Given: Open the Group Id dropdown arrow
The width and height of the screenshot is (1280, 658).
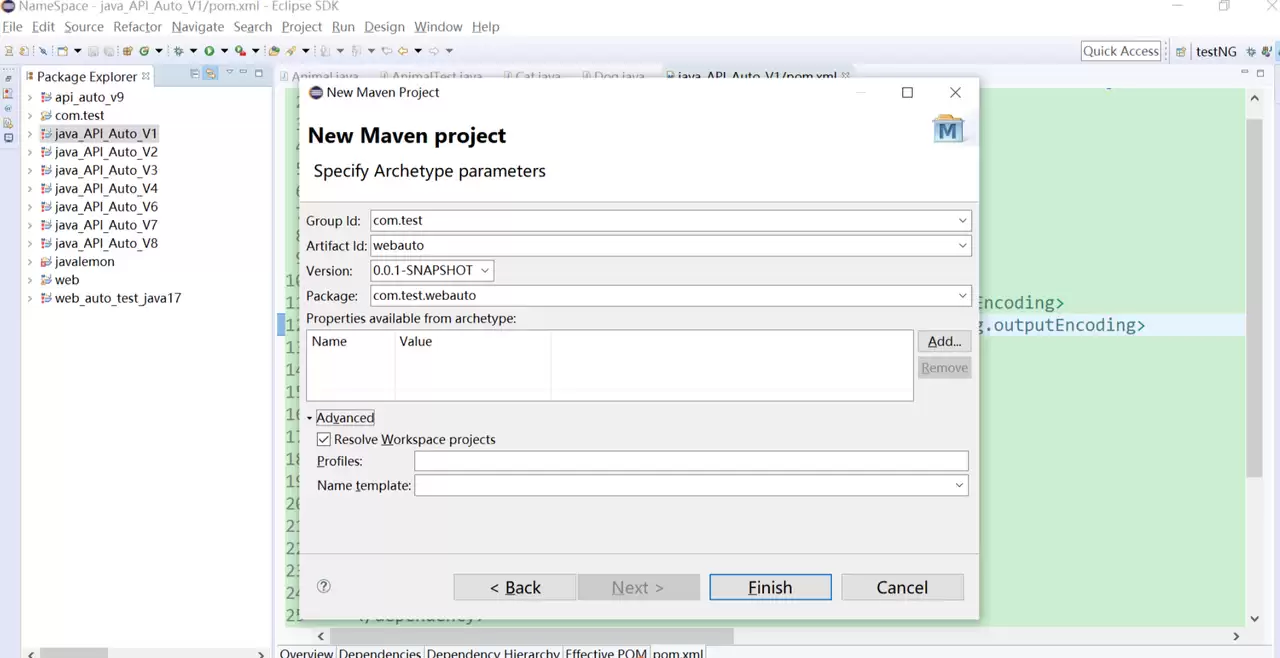Looking at the screenshot, I should (x=962, y=220).
